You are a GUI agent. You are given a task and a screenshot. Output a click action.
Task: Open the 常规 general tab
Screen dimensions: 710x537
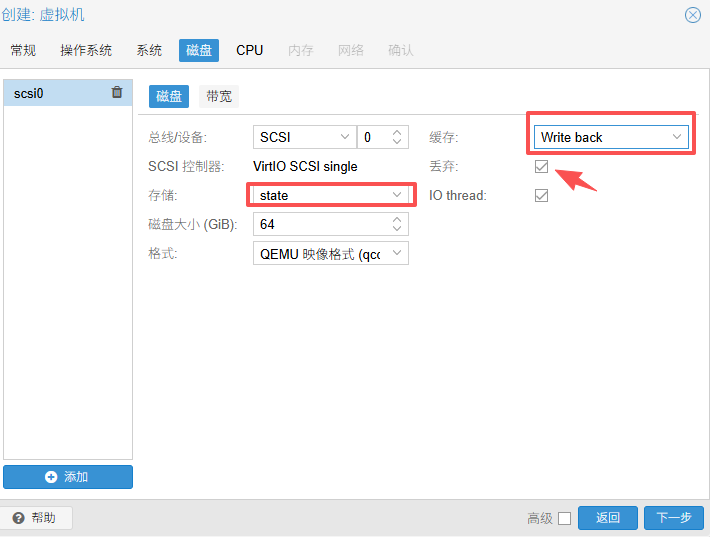point(23,50)
